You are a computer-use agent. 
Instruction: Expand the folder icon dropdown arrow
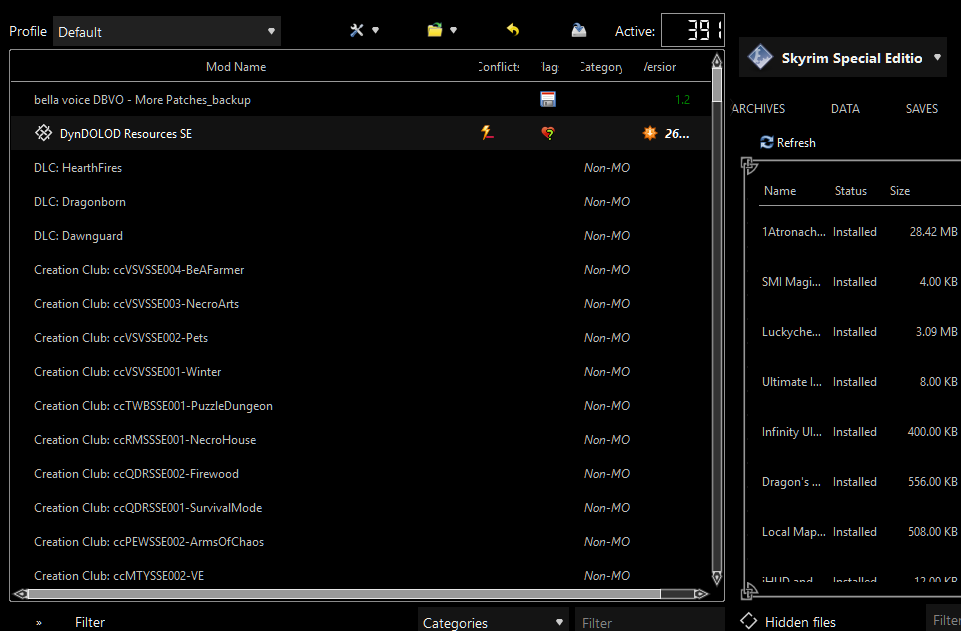454,30
